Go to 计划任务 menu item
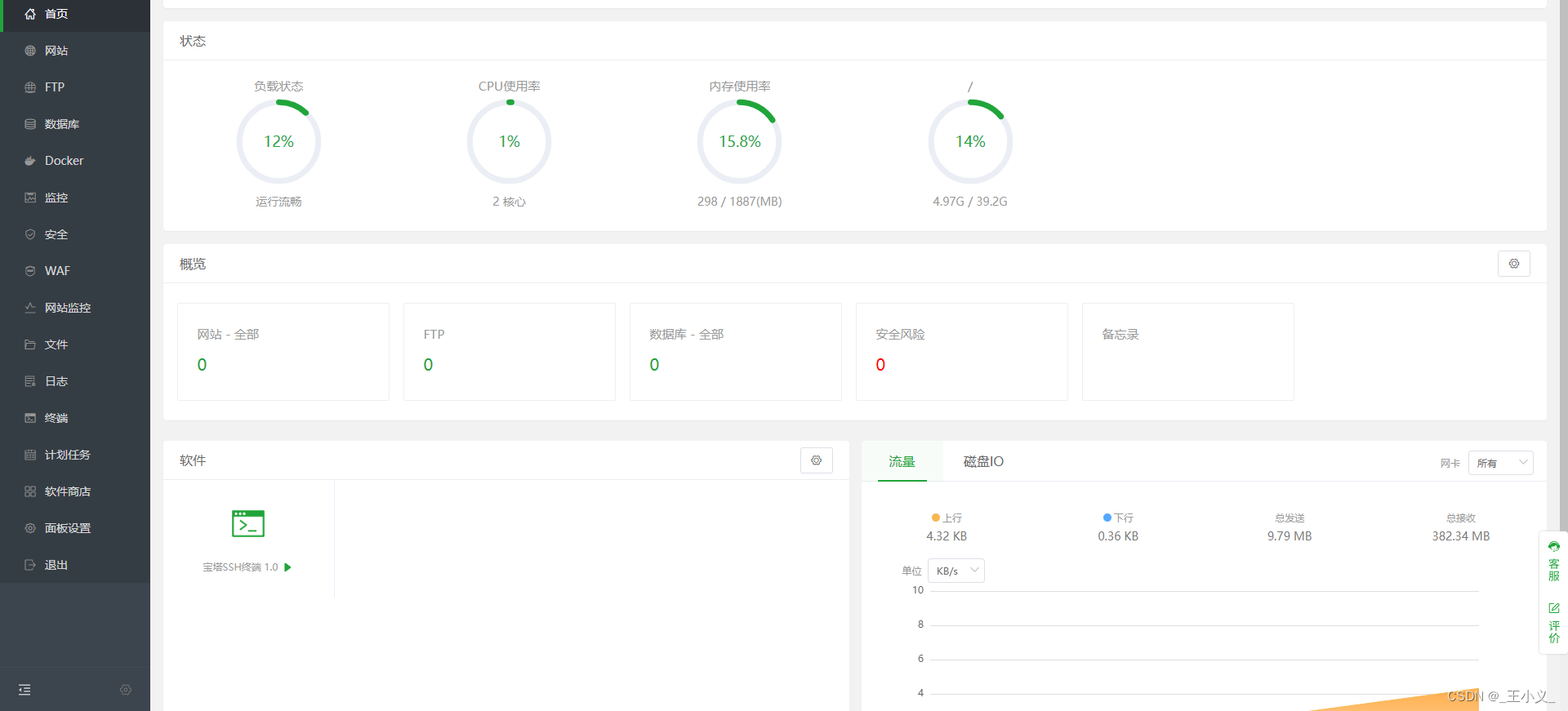1568x711 pixels. point(75,455)
